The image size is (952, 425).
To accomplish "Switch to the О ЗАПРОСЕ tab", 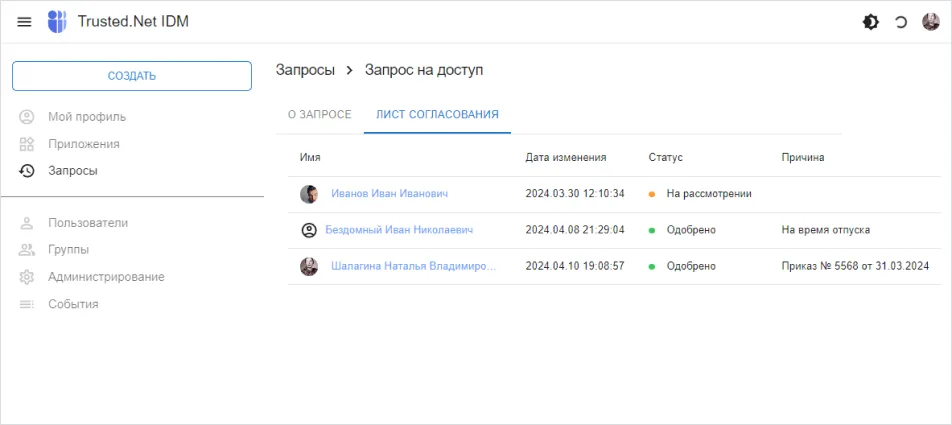I will click(320, 115).
